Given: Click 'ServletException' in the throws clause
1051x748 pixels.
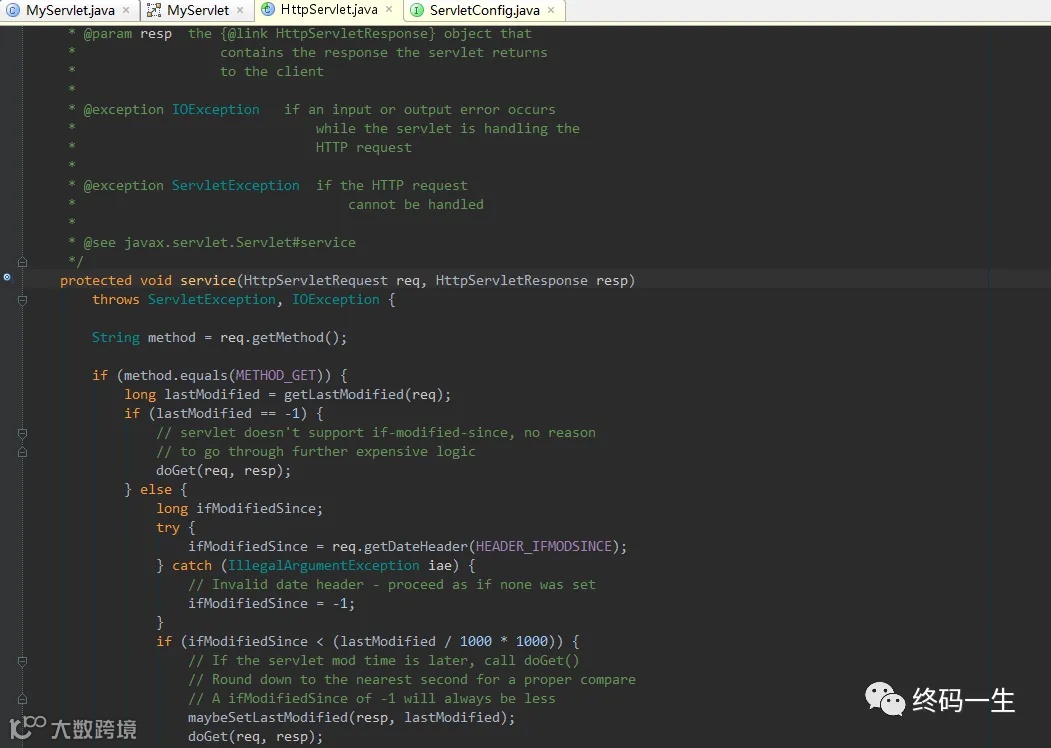Looking at the screenshot, I should pos(211,299).
